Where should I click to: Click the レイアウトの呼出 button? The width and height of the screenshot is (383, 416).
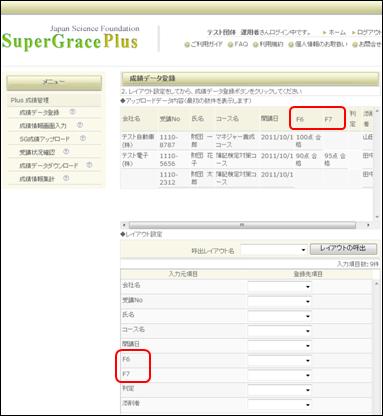pos(344,249)
